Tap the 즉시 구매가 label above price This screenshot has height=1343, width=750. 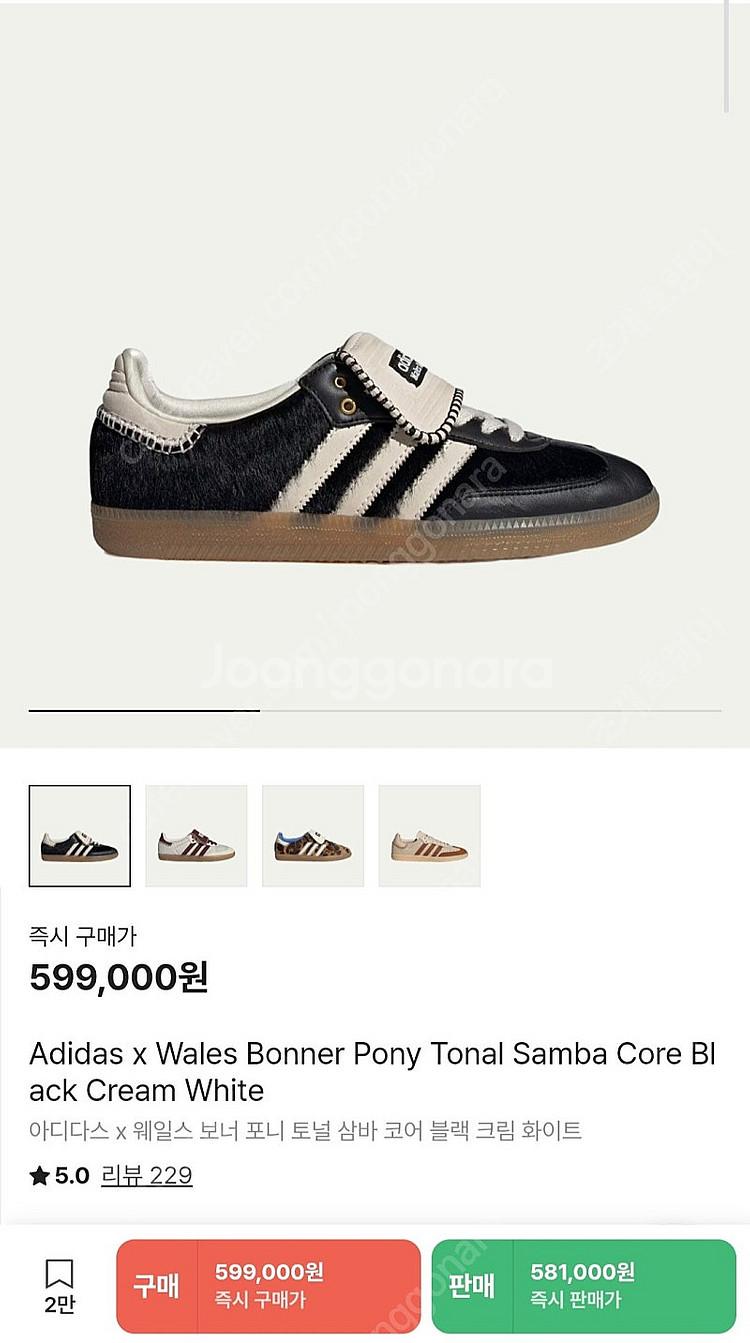click(83, 937)
